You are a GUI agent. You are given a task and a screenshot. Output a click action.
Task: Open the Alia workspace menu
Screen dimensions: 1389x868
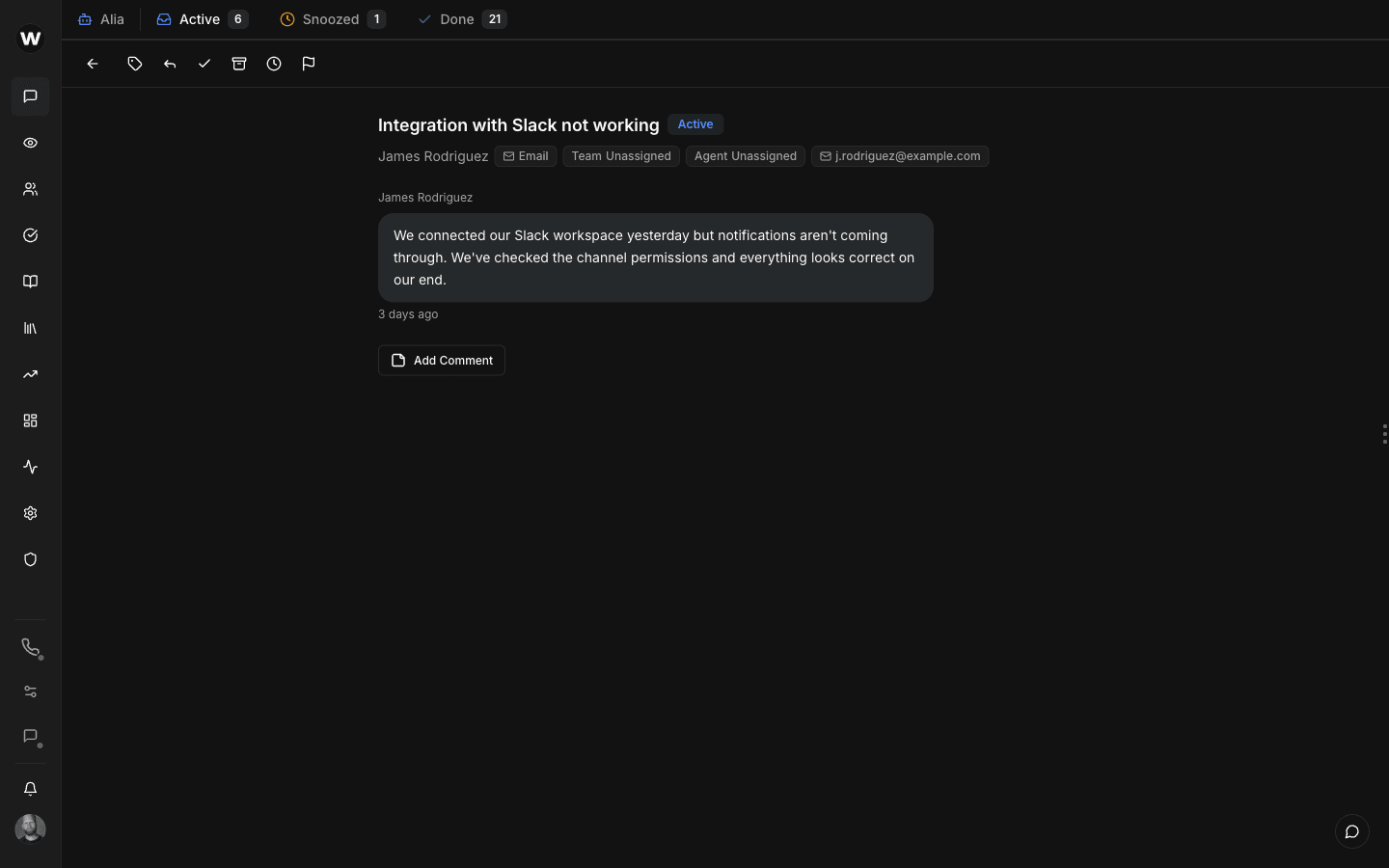pos(100,18)
